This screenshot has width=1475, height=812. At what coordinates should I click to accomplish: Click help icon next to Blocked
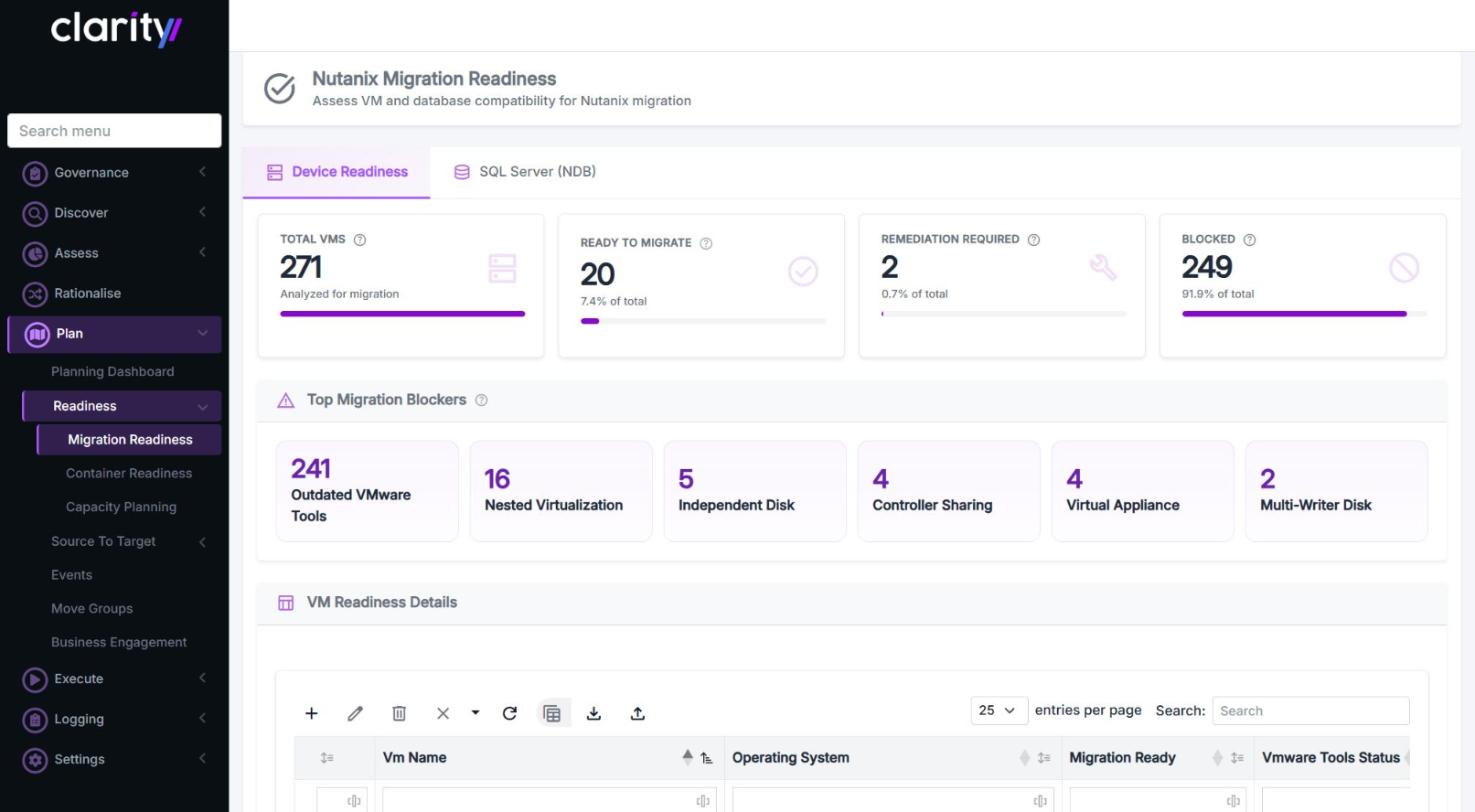point(1249,240)
